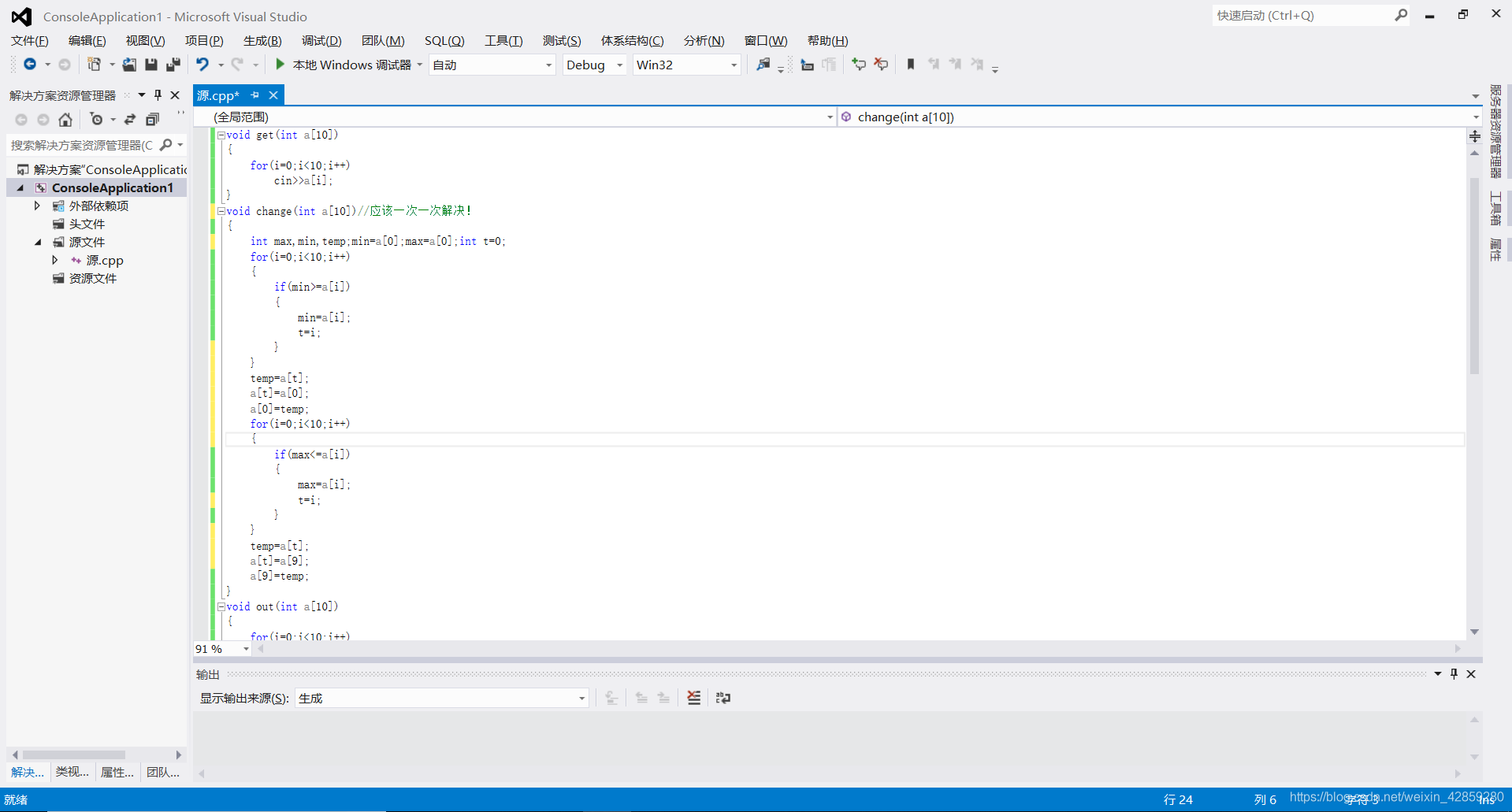Open the 帮助(H) menu
The height and width of the screenshot is (812, 1512).
[827, 41]
